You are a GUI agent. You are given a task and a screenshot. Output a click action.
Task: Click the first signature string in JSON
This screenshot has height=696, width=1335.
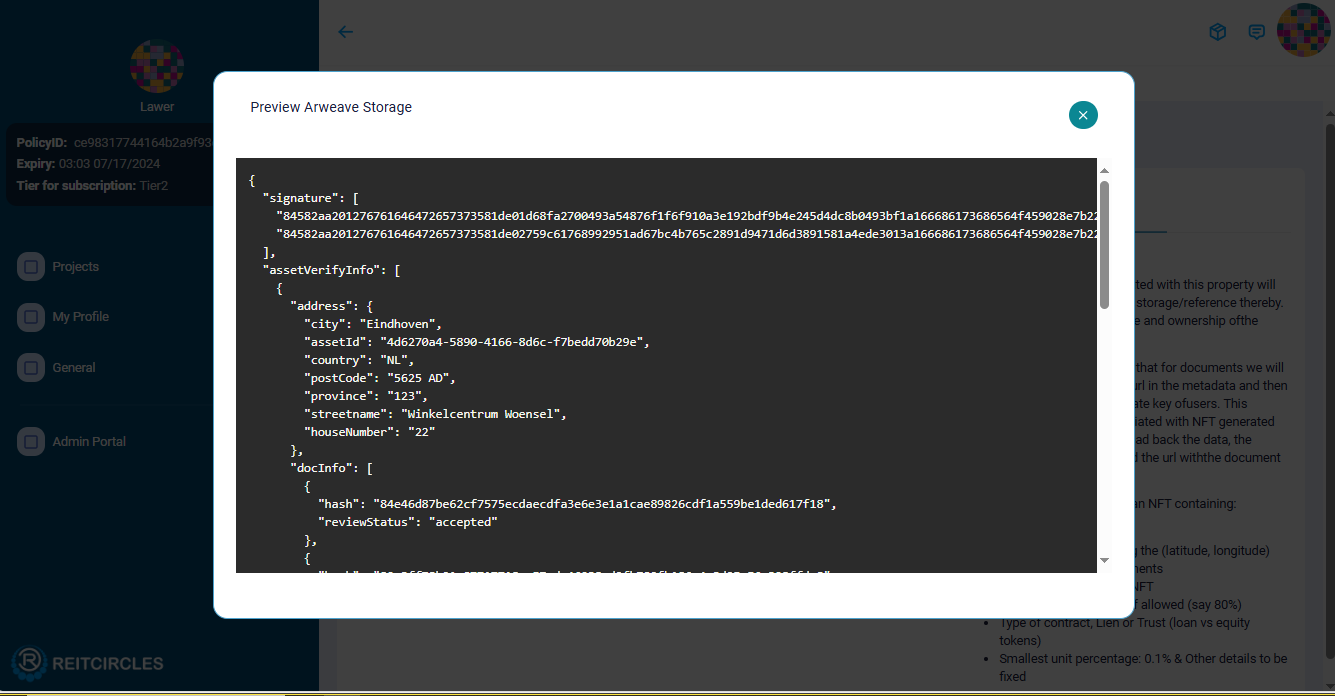[688, 216]
